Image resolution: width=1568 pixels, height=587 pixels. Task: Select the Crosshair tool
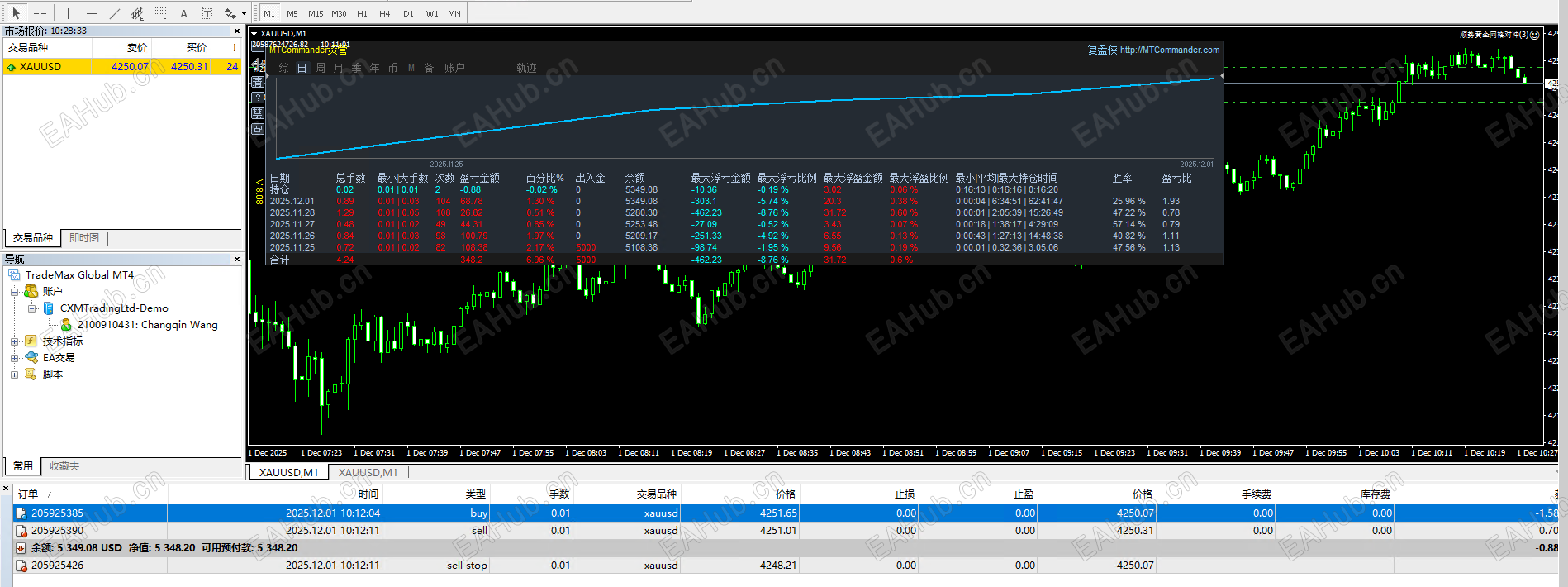click(40, 13)
